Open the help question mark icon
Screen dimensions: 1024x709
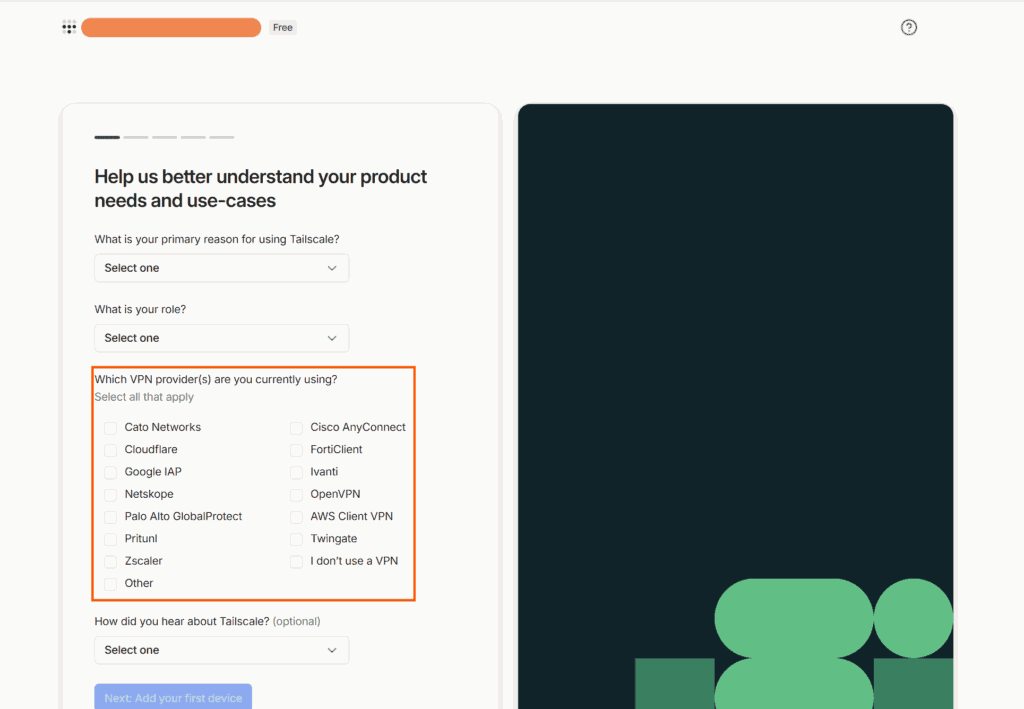908,27
